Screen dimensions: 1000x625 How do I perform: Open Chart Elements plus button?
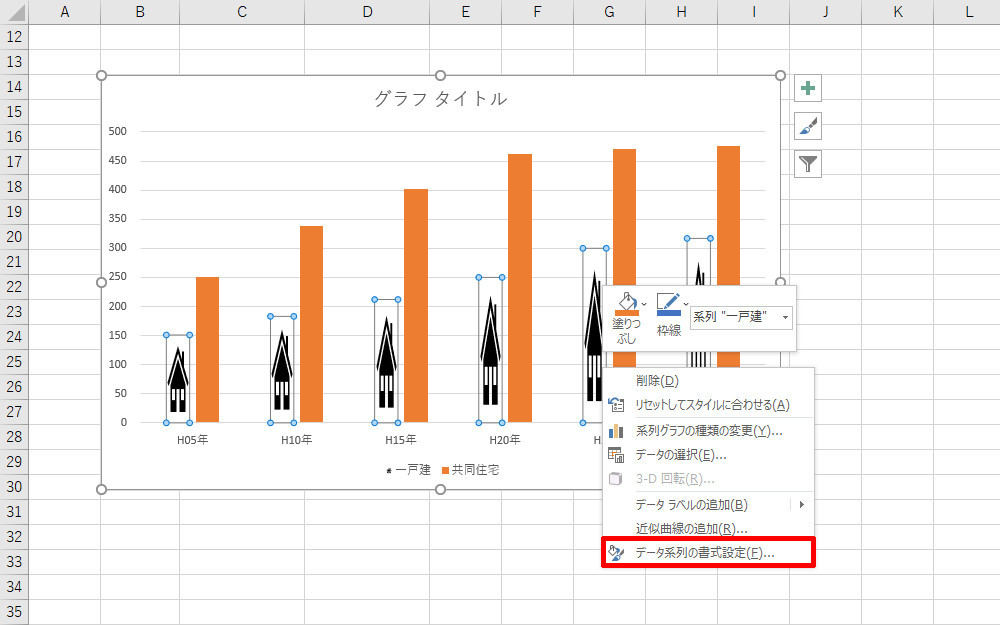807,88
